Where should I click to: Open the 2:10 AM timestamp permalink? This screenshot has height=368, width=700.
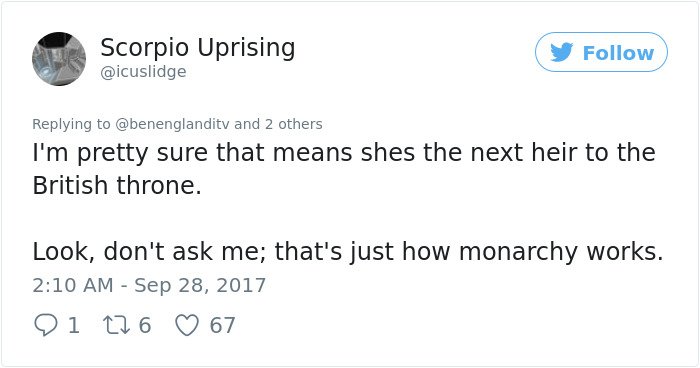(x=73, y=285)
